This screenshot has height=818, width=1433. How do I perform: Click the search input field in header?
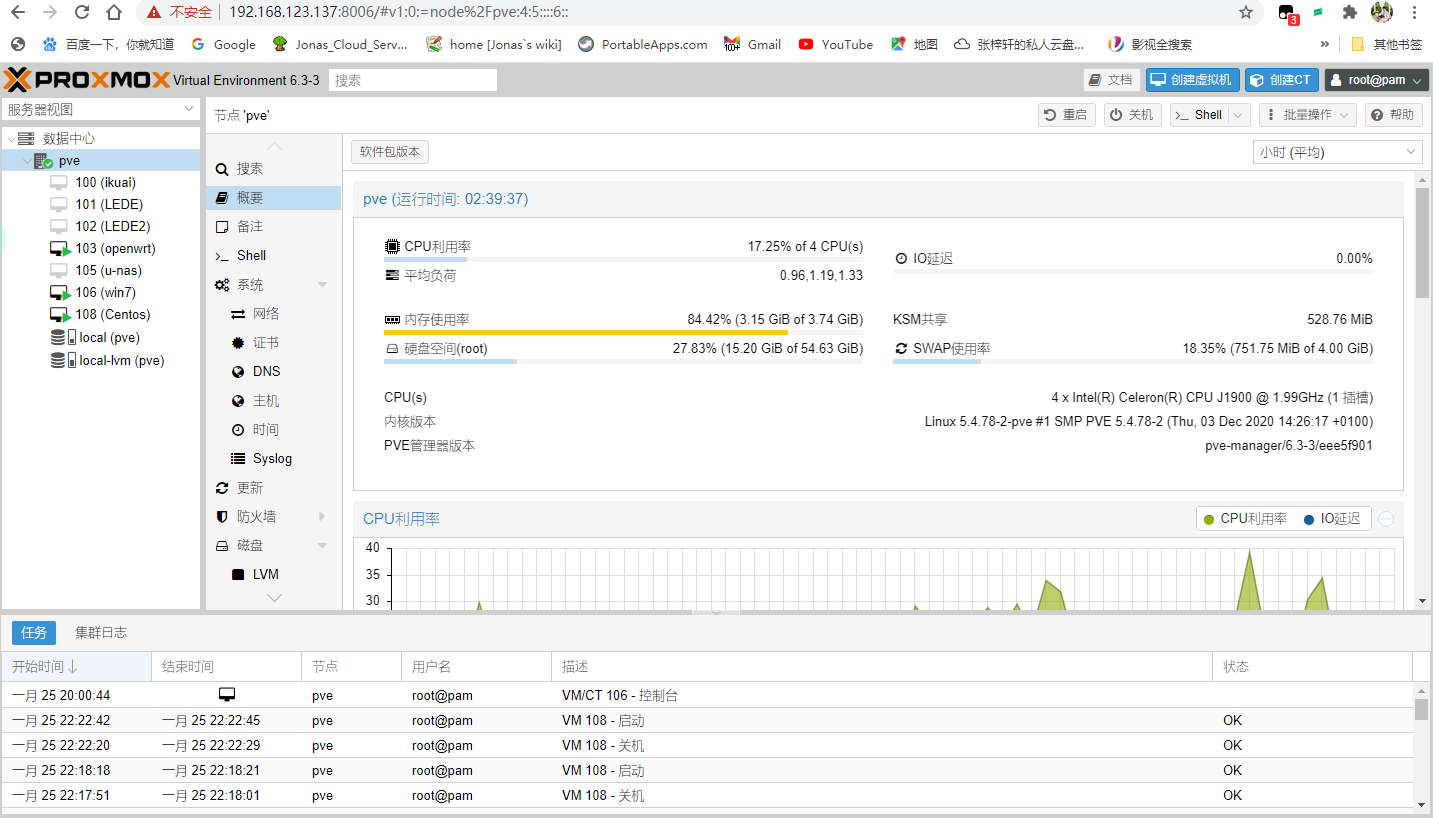(413, 80)
